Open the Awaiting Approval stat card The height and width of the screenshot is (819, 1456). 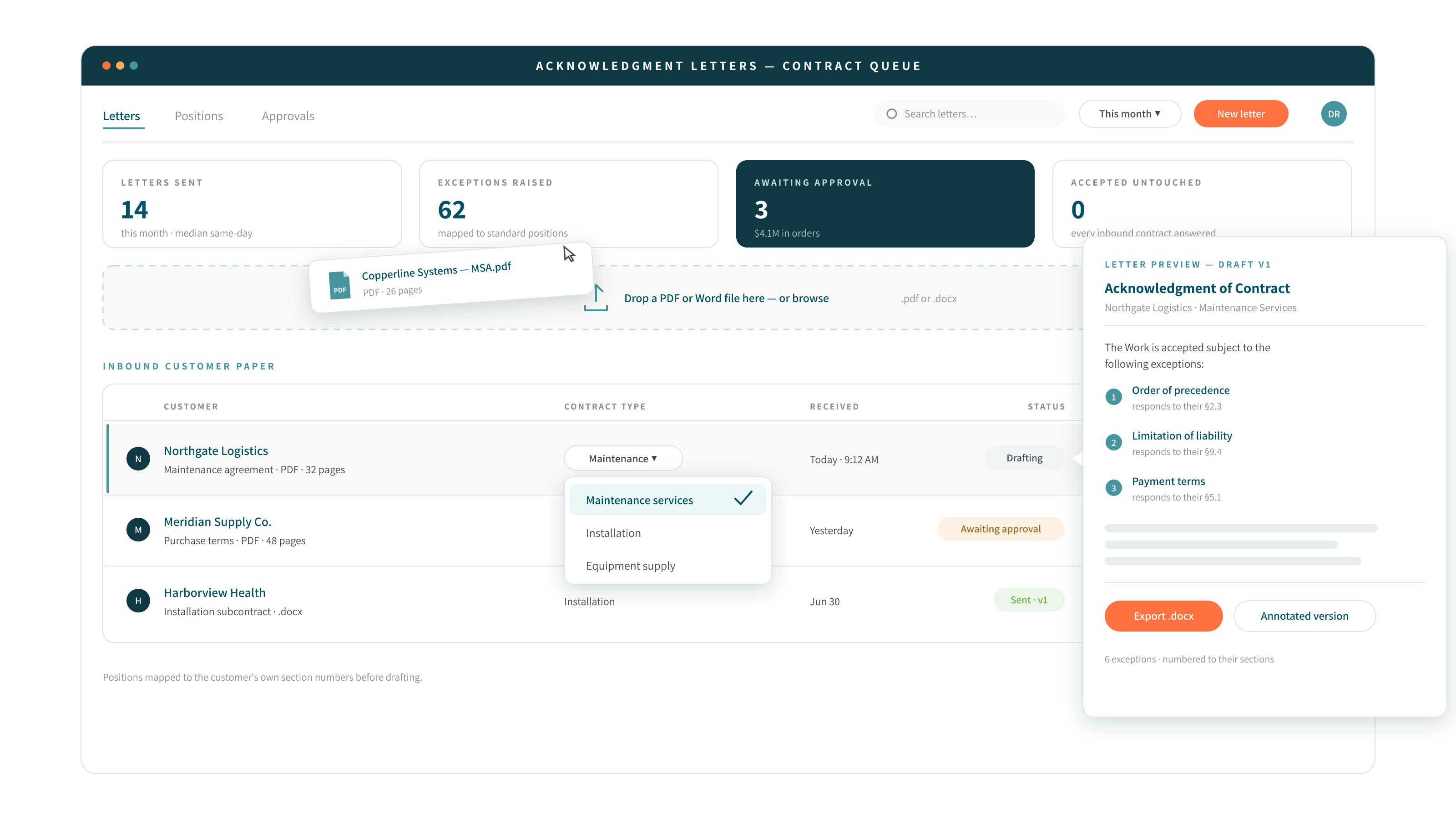coord(885,204)
